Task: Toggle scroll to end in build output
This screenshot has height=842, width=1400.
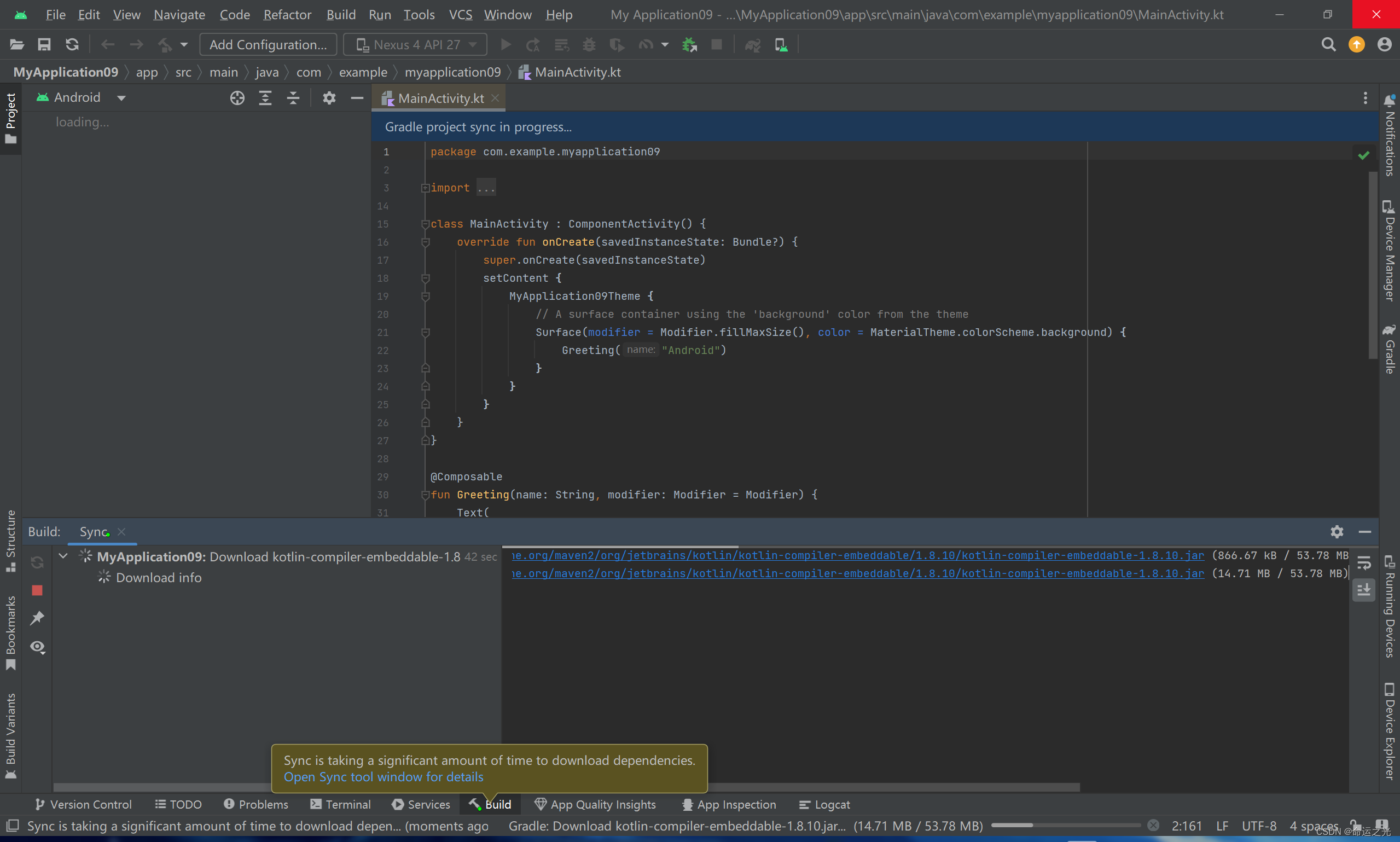Action: point(1364,590)
